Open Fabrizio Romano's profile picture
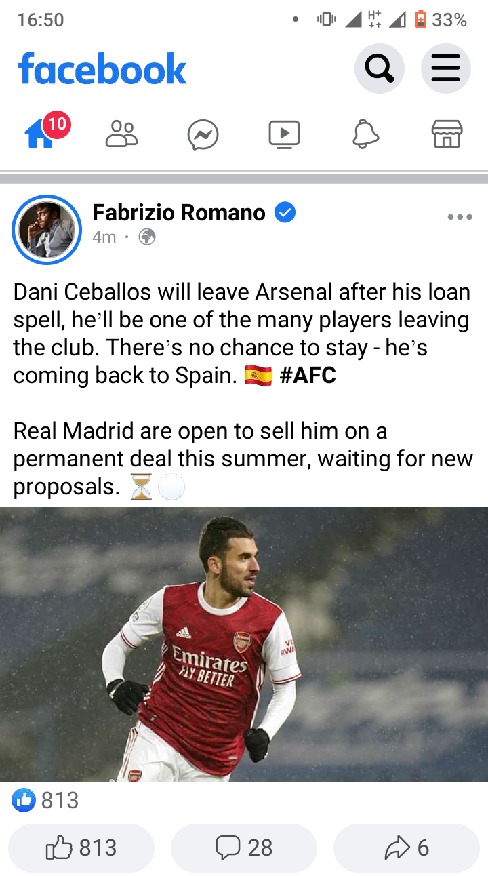 [47, 229]
